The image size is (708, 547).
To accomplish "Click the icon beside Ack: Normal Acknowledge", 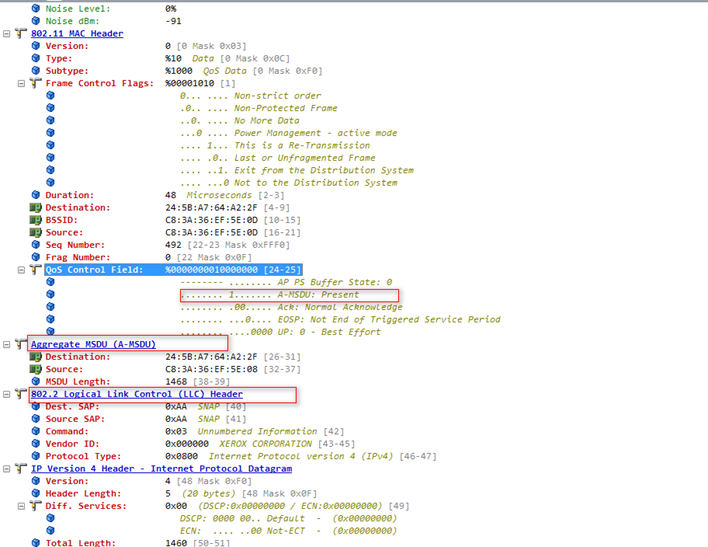I will point(50,307).
